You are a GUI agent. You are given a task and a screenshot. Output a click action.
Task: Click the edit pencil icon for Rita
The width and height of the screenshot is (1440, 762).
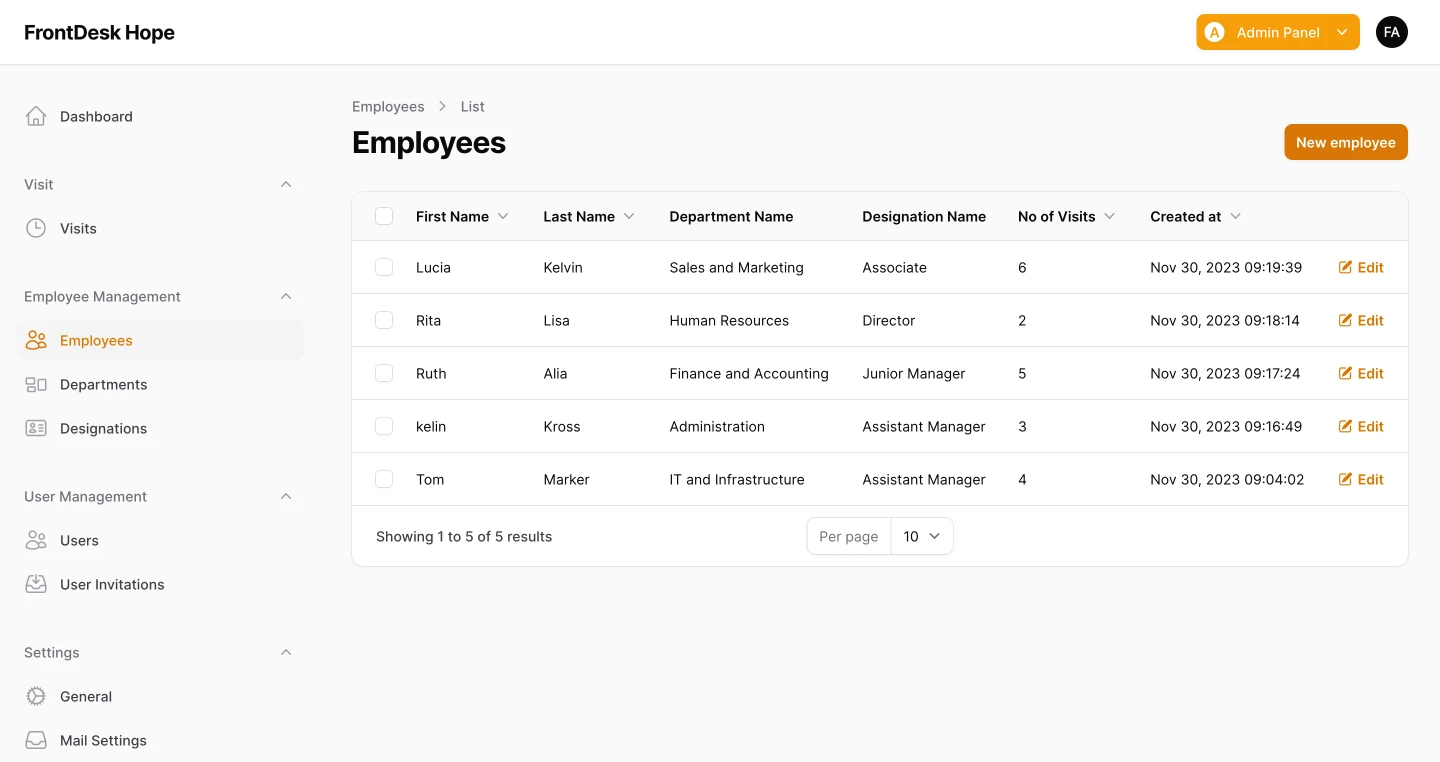1345,320
